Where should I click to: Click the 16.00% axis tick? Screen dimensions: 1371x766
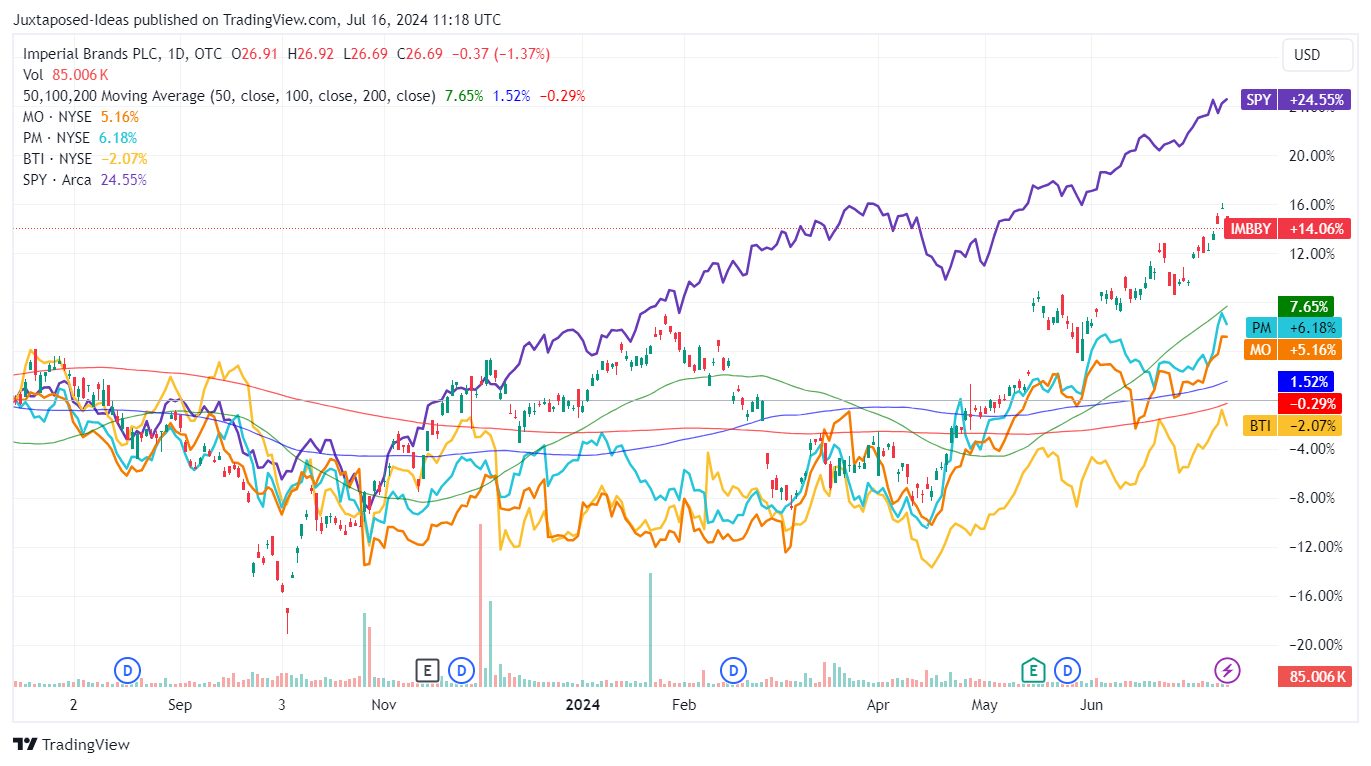(x=1314, y=205)
